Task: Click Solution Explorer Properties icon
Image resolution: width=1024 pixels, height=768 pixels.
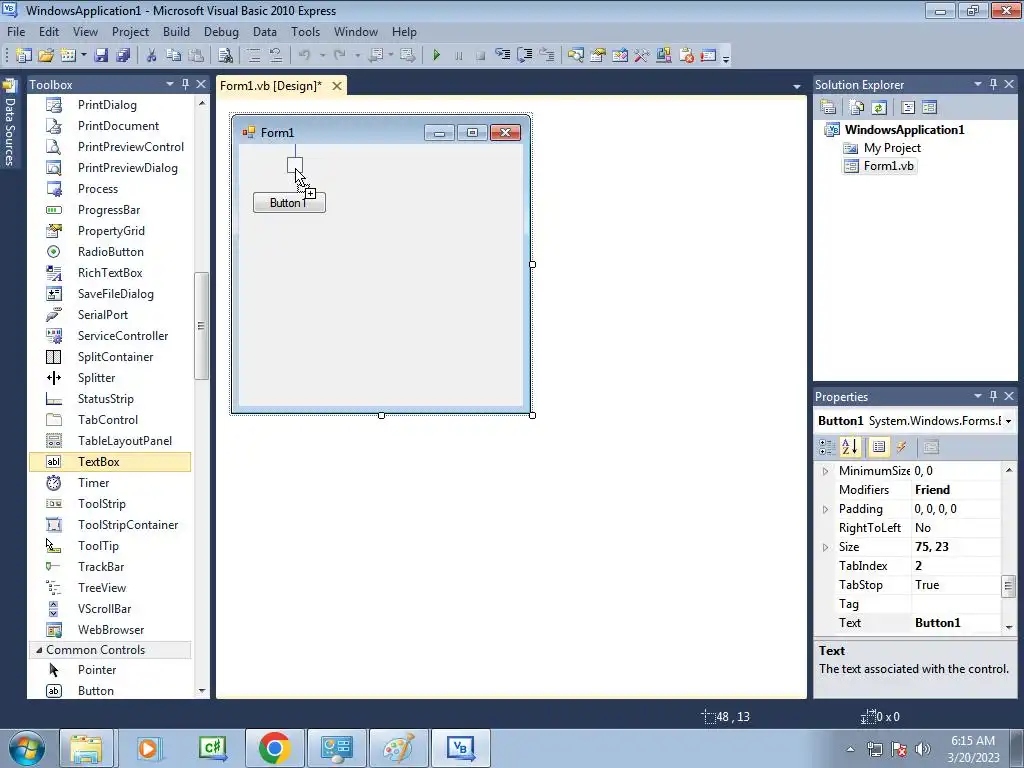Action: click(x=828, y=107)
